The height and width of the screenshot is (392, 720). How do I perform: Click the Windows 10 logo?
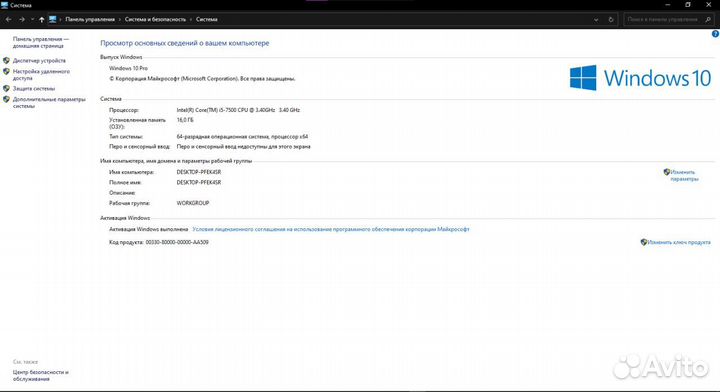640,78
